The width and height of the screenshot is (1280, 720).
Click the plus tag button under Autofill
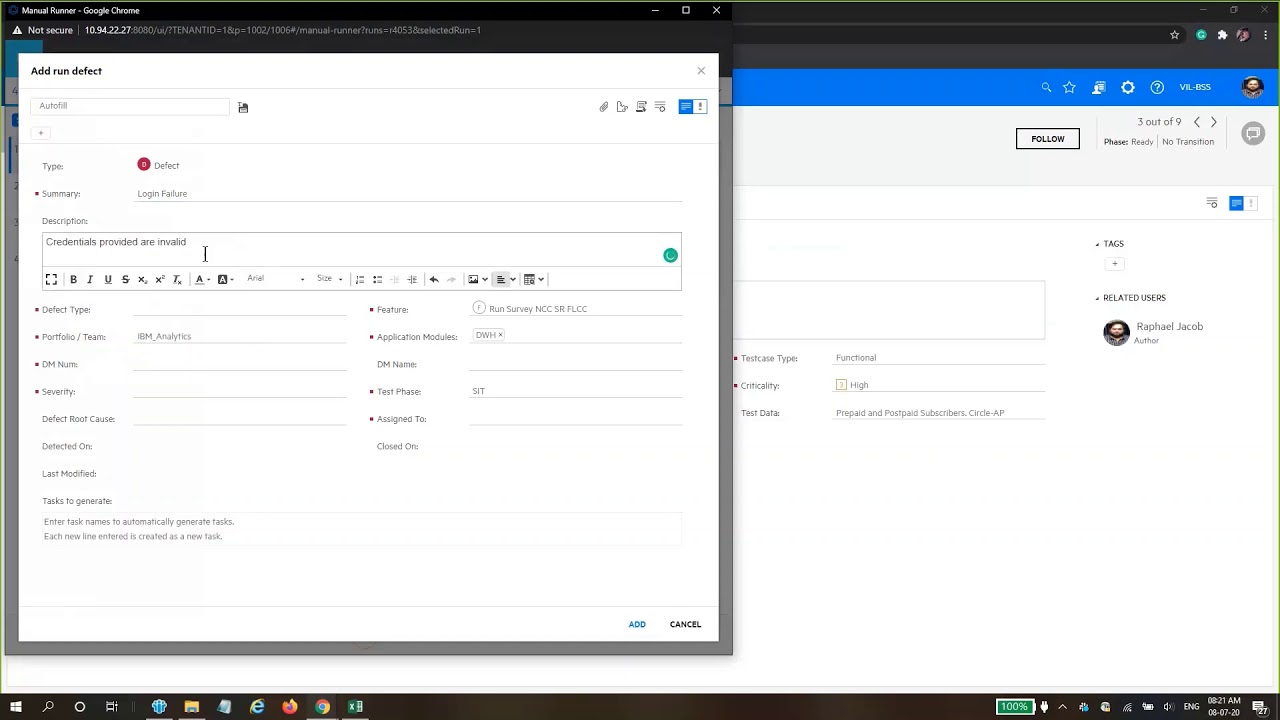[41, 133]
